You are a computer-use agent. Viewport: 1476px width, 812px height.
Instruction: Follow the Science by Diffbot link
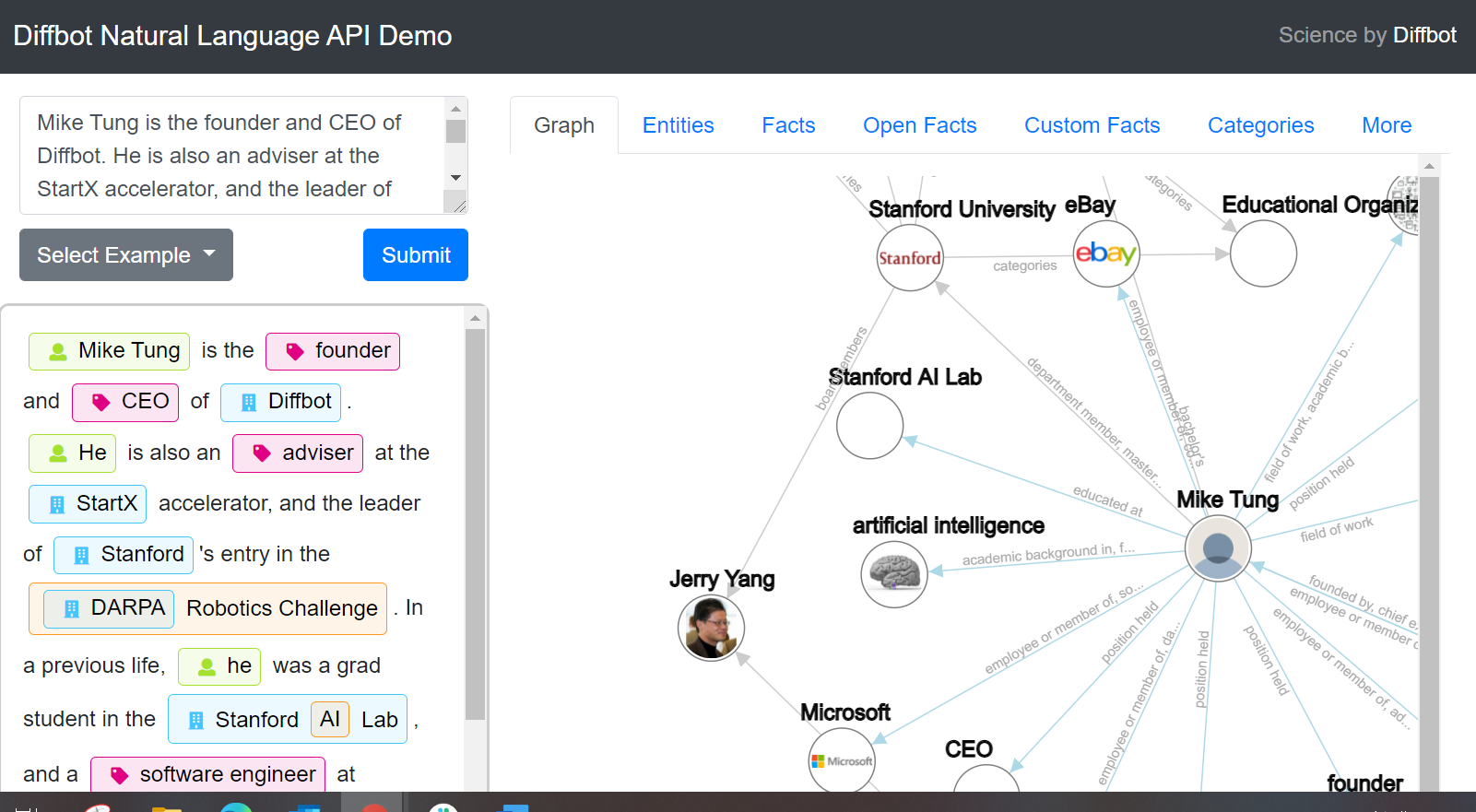click(x=1367, y=35)
